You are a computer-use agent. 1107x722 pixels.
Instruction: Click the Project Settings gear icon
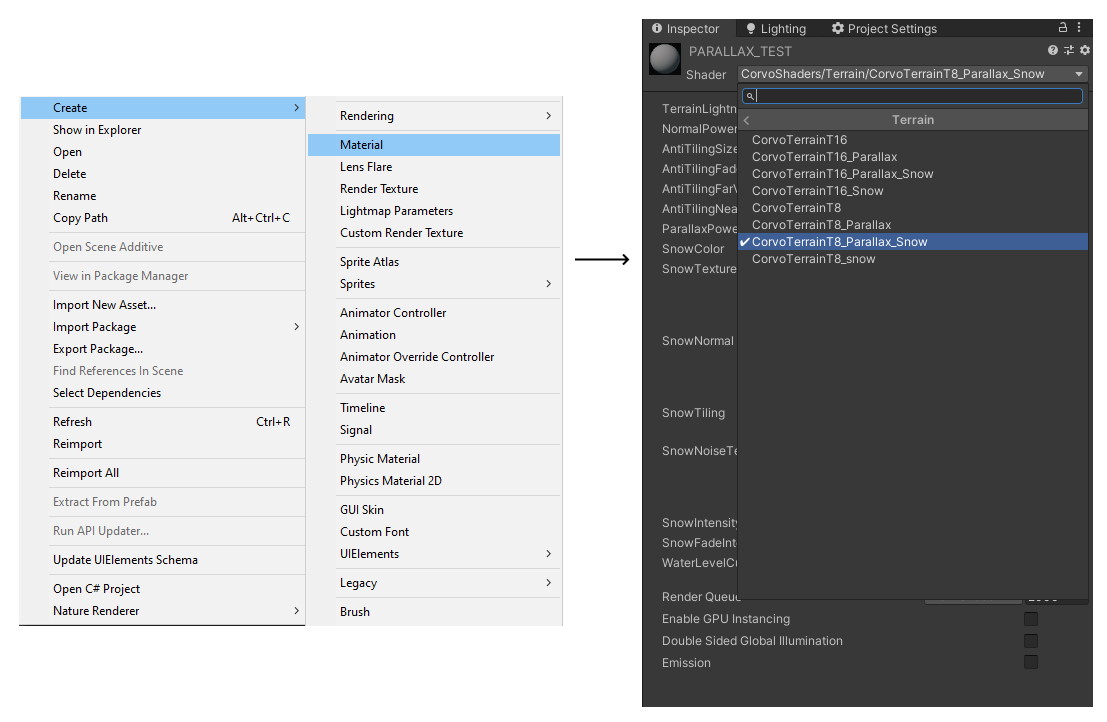tap(837, 28)
